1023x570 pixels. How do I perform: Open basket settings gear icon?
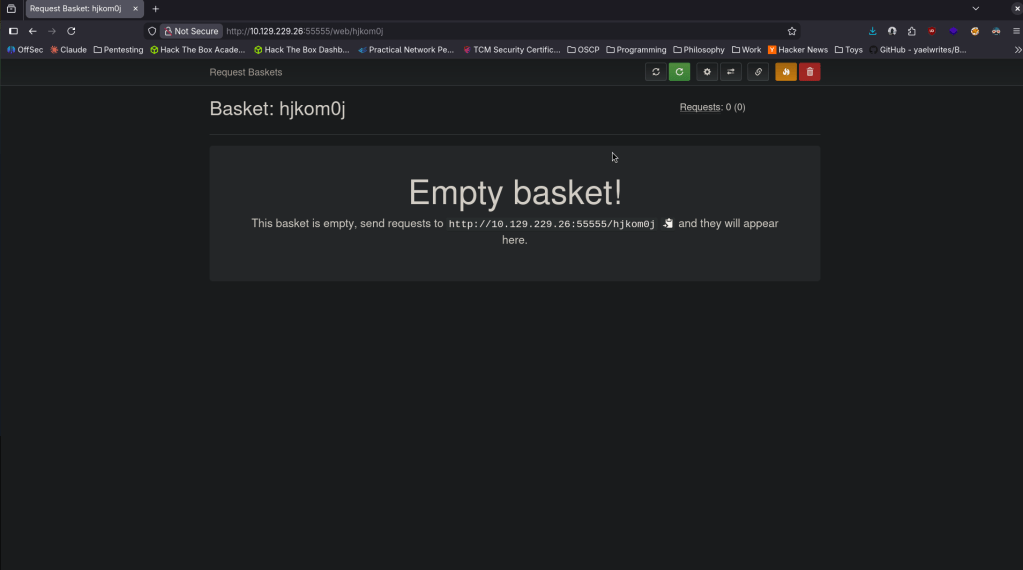[707, 72]
